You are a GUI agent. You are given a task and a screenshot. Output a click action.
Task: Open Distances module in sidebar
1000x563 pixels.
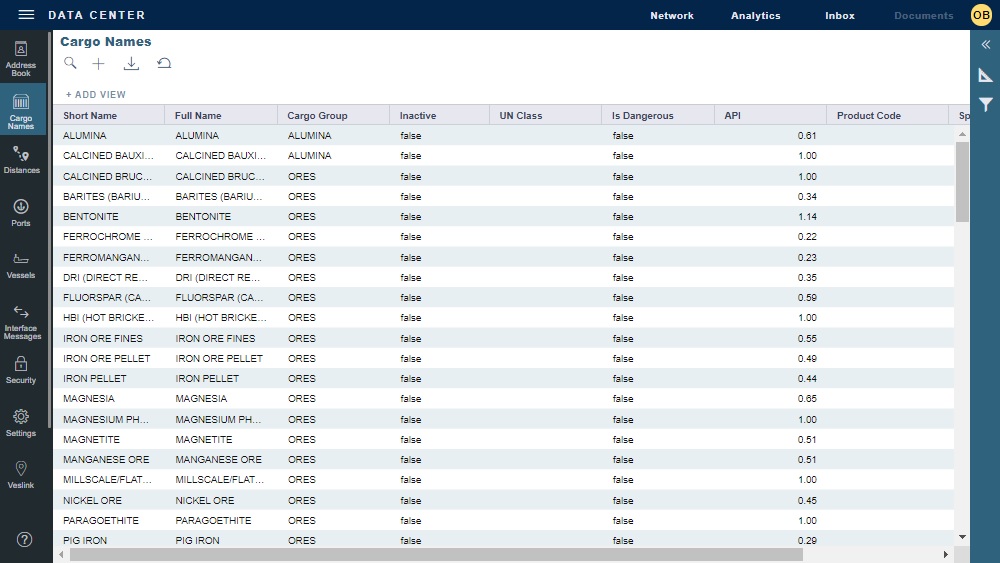pyautogui.click(x=21, y=159)
